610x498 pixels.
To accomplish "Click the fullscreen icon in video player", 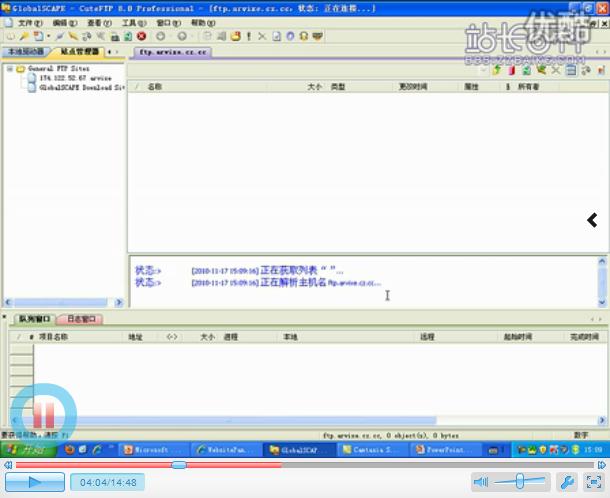I will (592, 482).
